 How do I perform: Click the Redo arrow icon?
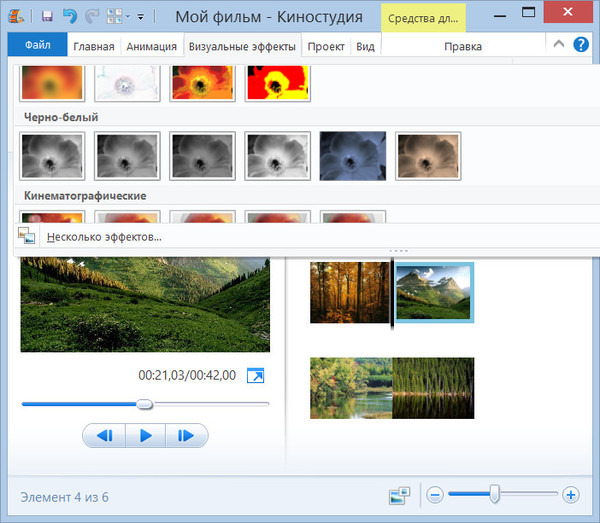click(x=92, y=17)
